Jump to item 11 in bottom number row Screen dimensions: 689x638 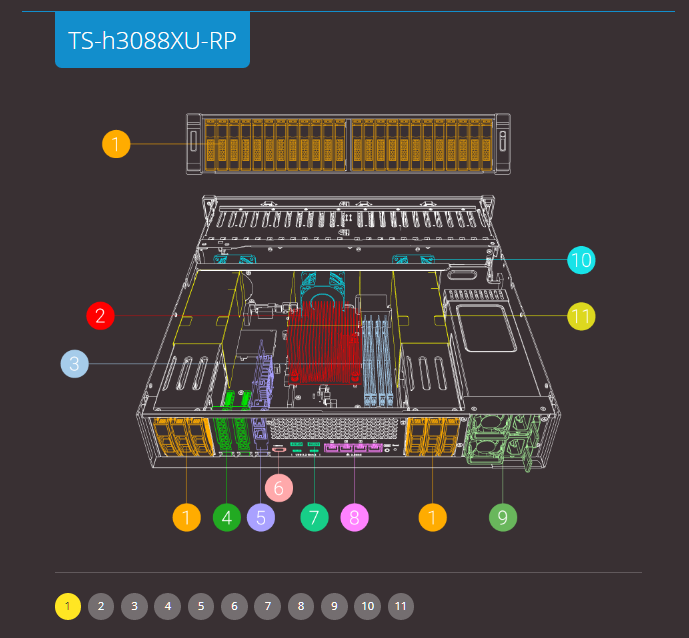401,606
